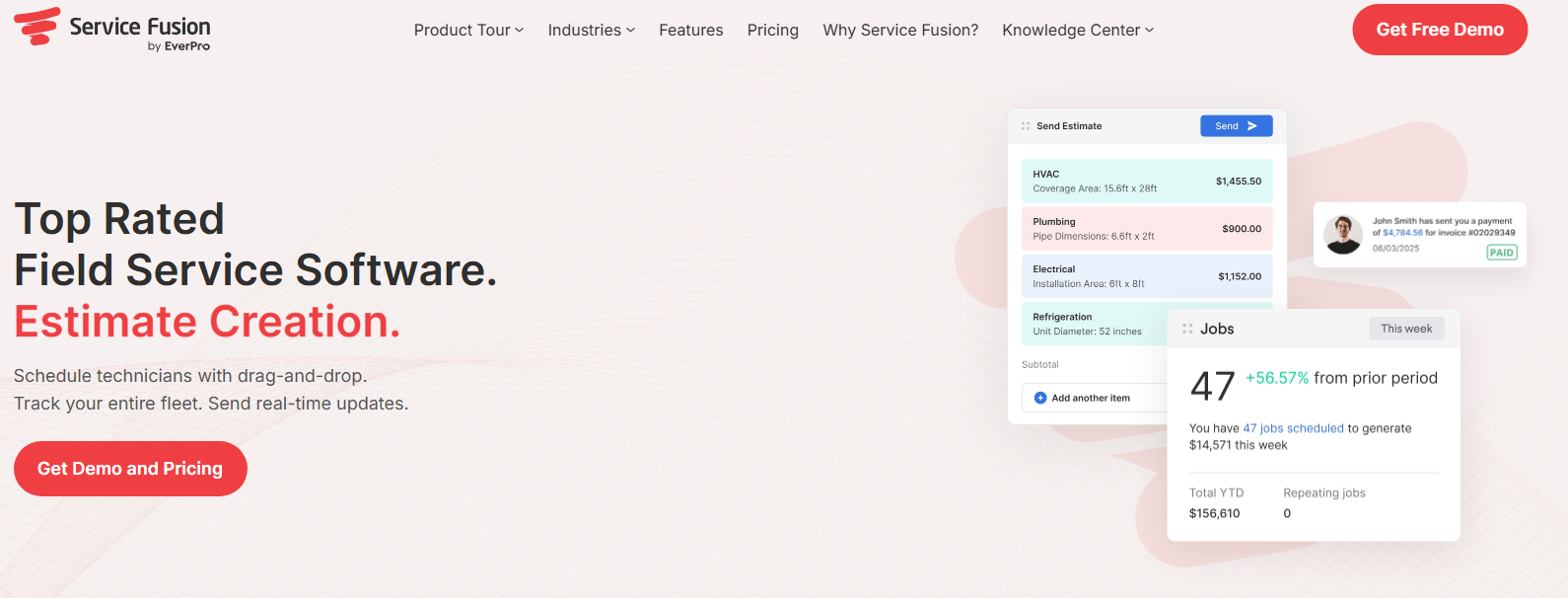Viewport: 1568px width, 598px height.
Task: Click the Get Demo and Pricing button
Action: (130, 469)
